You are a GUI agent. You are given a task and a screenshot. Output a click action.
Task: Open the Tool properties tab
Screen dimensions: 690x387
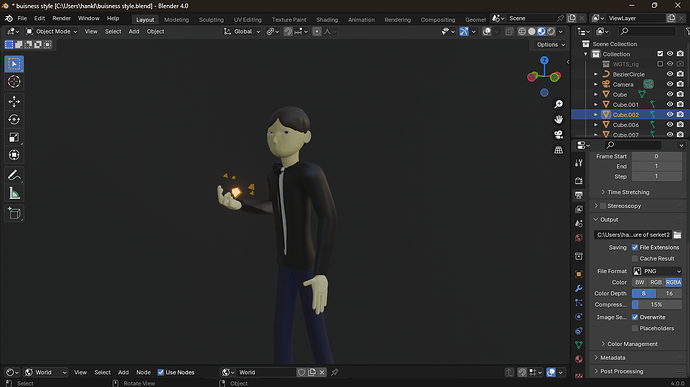(x=579, y=163)
